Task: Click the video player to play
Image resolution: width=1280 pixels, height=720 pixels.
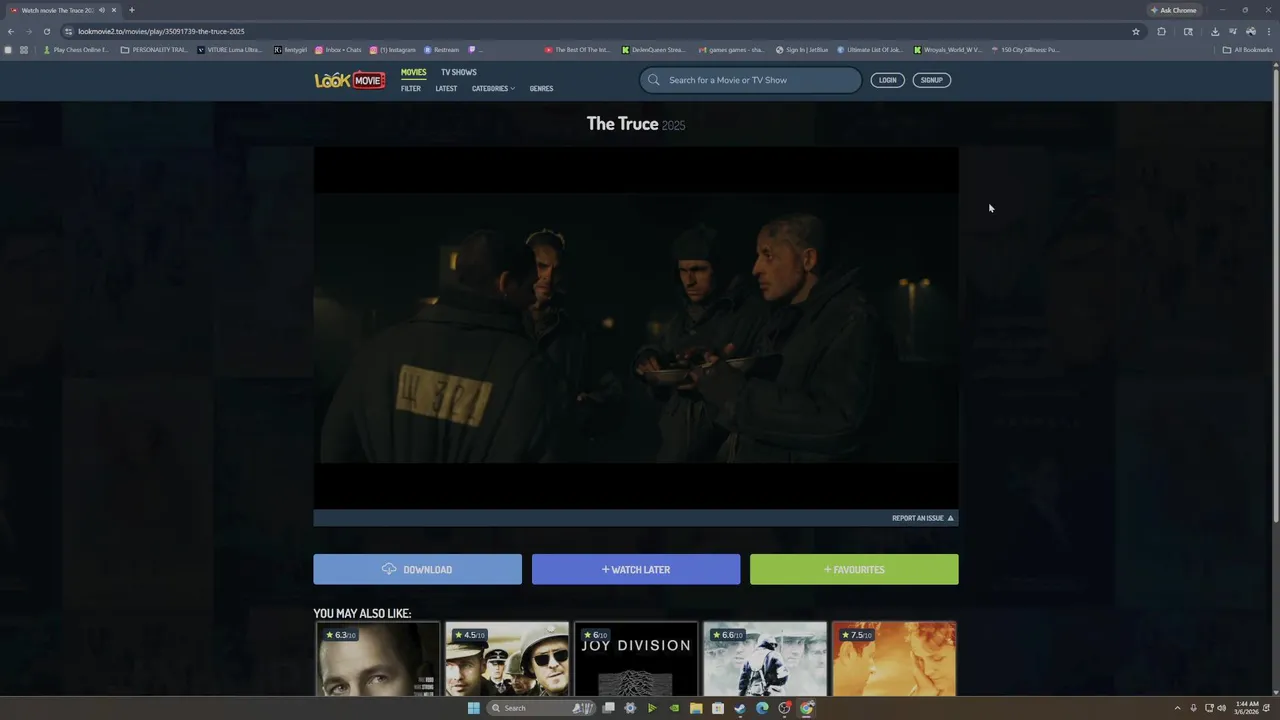Action: pyautogui.click(x=636, y=328)
